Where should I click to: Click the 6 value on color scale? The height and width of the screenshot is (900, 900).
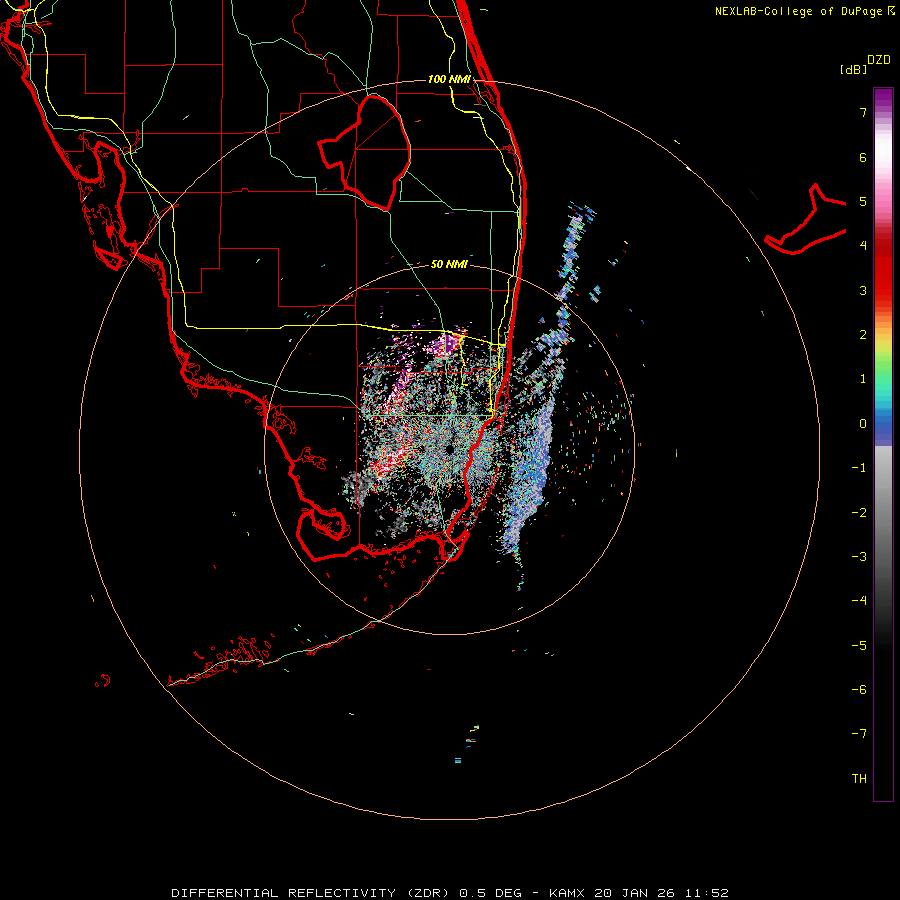click(863, 157)
